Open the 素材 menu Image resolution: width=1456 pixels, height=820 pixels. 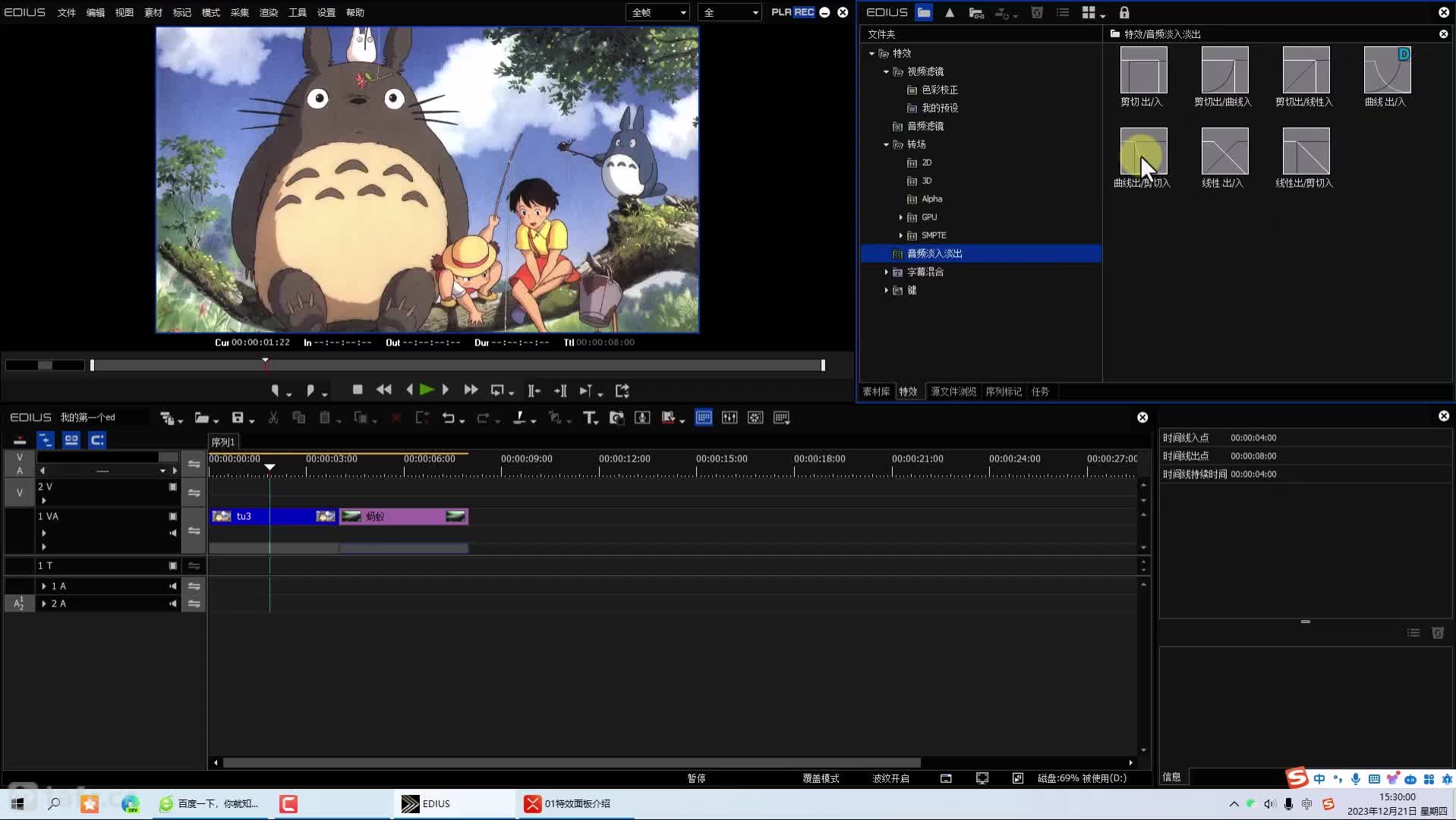click(x=153, y=12)
